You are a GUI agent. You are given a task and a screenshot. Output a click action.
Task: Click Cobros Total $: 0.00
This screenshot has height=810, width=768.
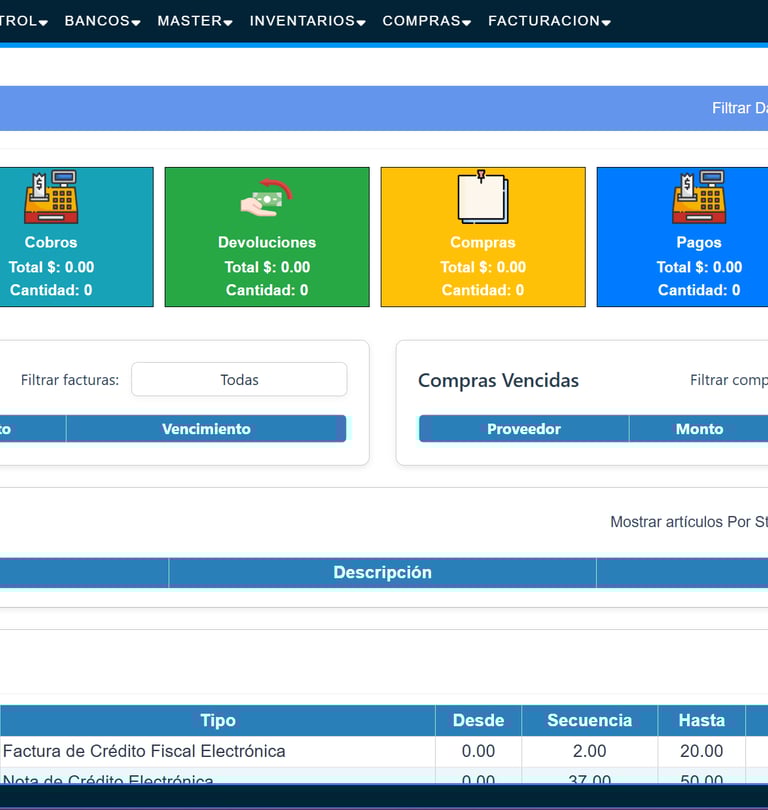pos(51,267)
